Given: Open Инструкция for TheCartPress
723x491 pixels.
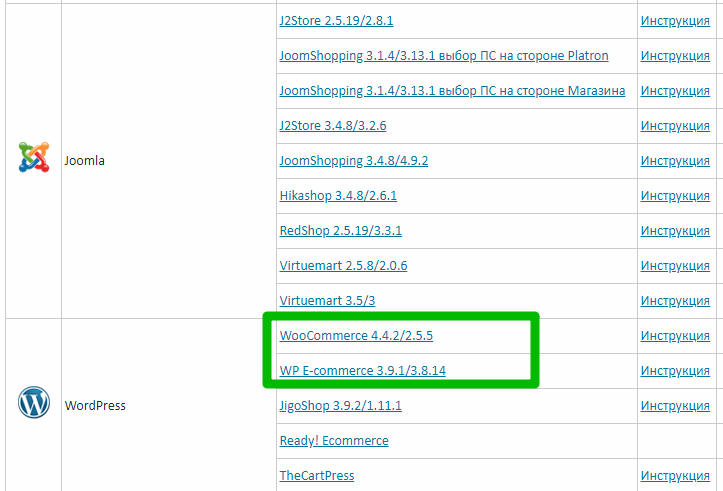Looking at the screenshot, I should (x=675, y=476).
